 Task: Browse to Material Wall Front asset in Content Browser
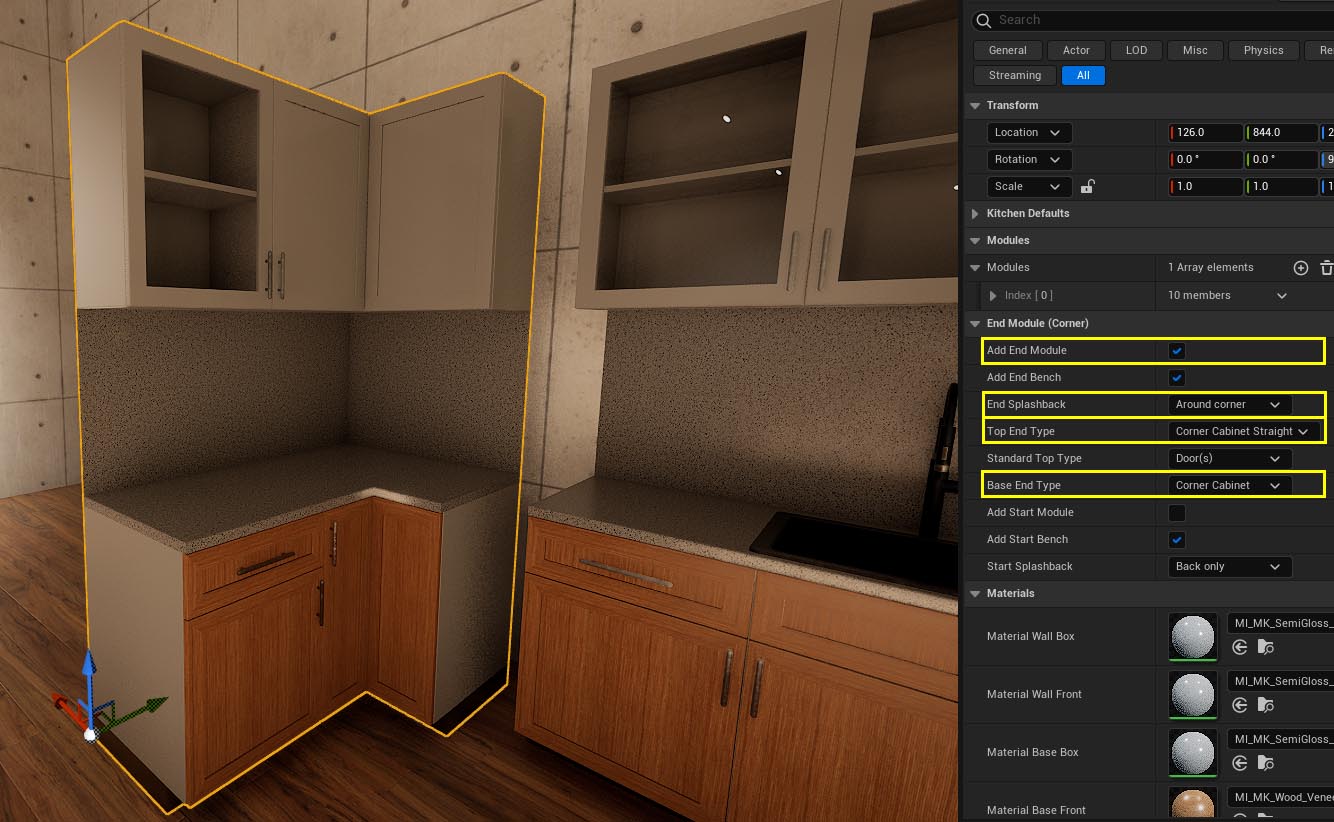point(1265,705)
